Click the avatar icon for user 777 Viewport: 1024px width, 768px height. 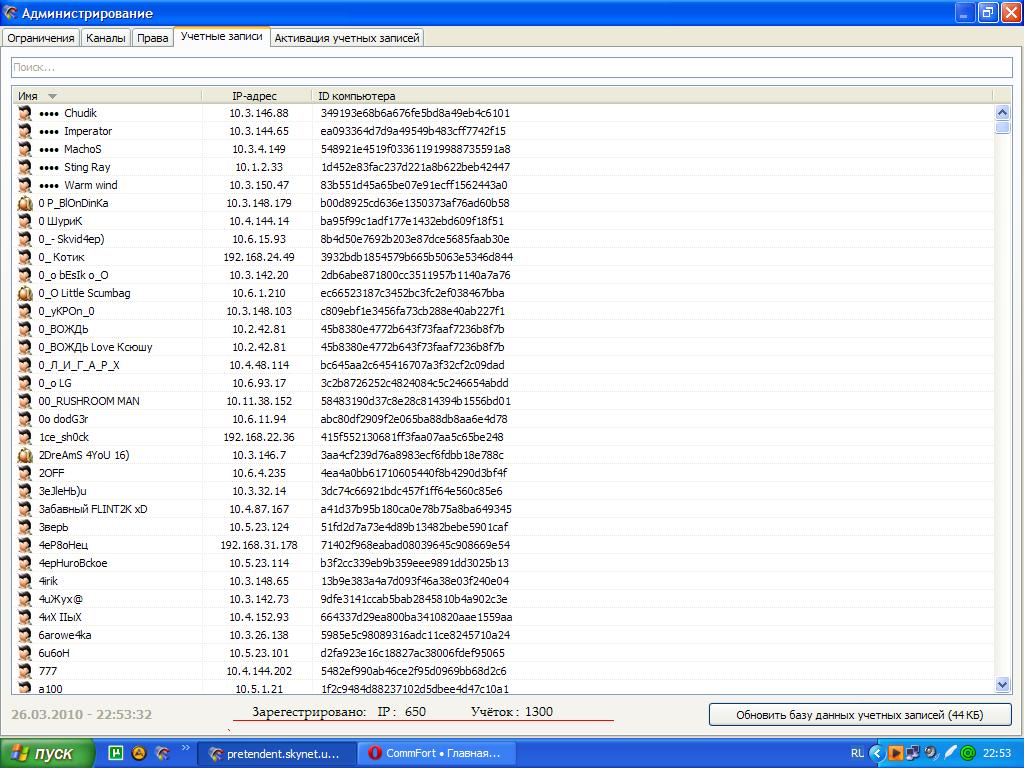25,671
